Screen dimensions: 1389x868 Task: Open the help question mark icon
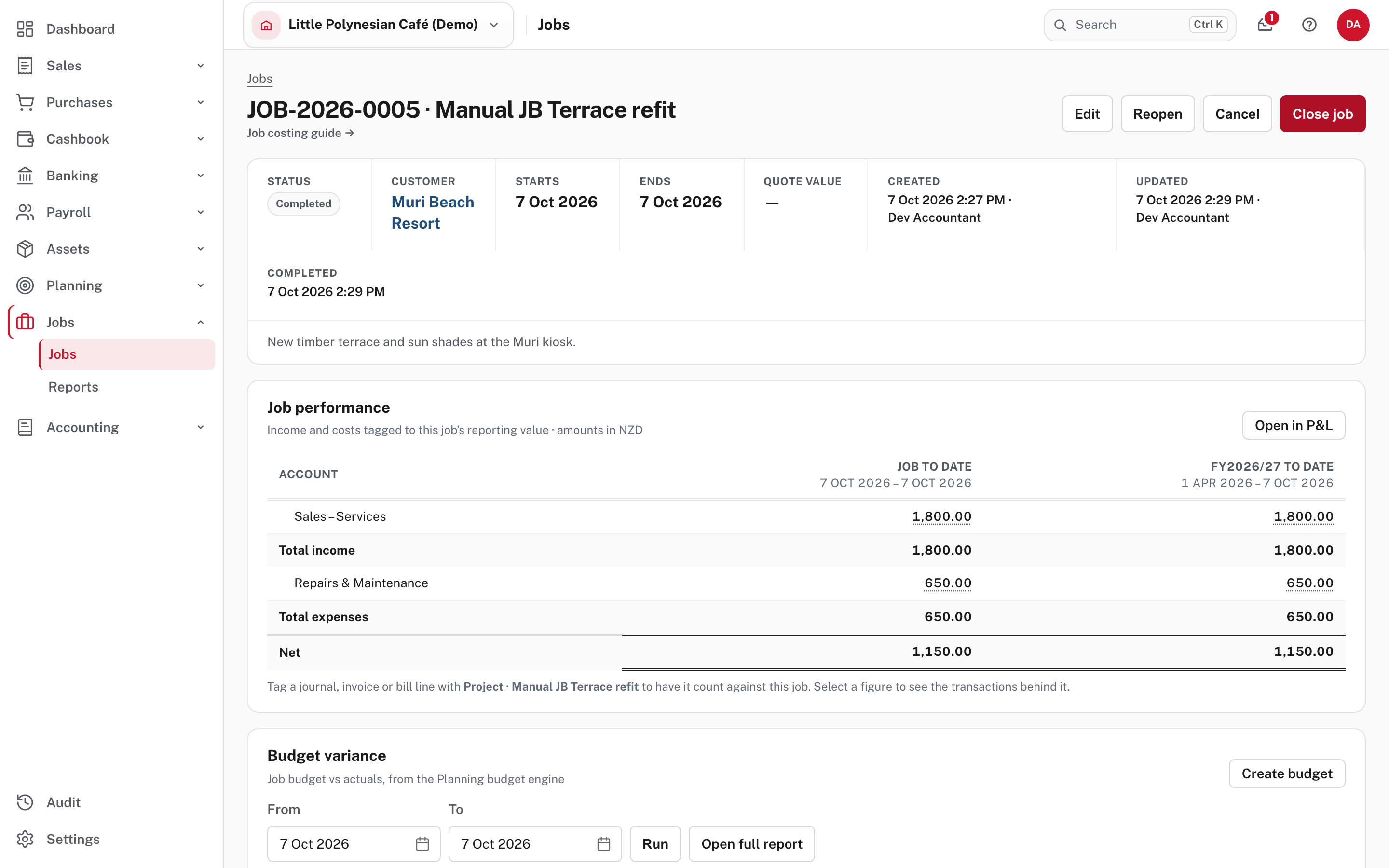tap(1309, 25)
